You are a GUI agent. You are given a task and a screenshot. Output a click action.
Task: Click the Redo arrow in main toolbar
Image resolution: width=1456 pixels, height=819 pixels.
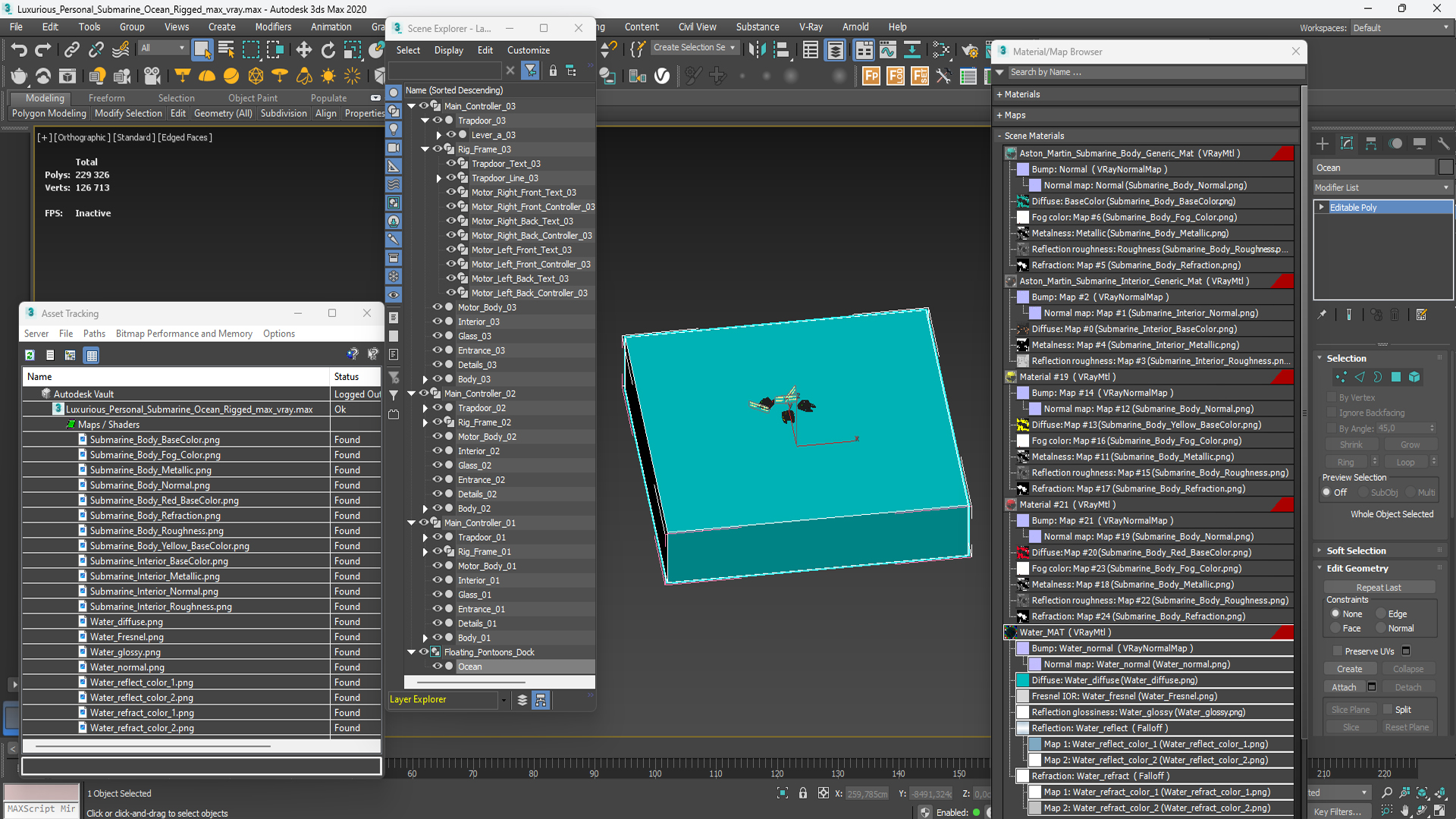pos(43,50)
